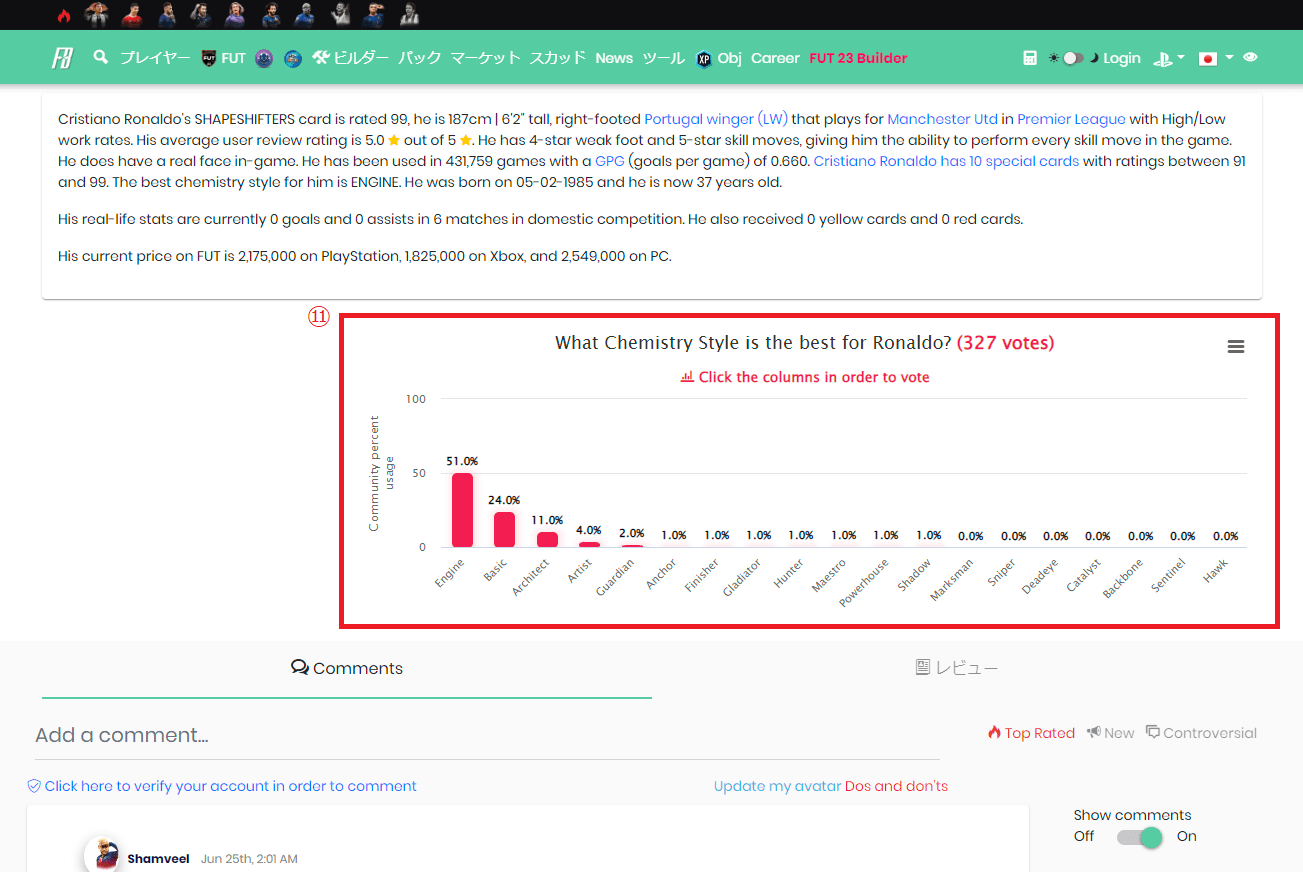Viewport: 1303px width, 872px height.
Task: Open the search magnifier icon
Action: [x=100, y=57]
